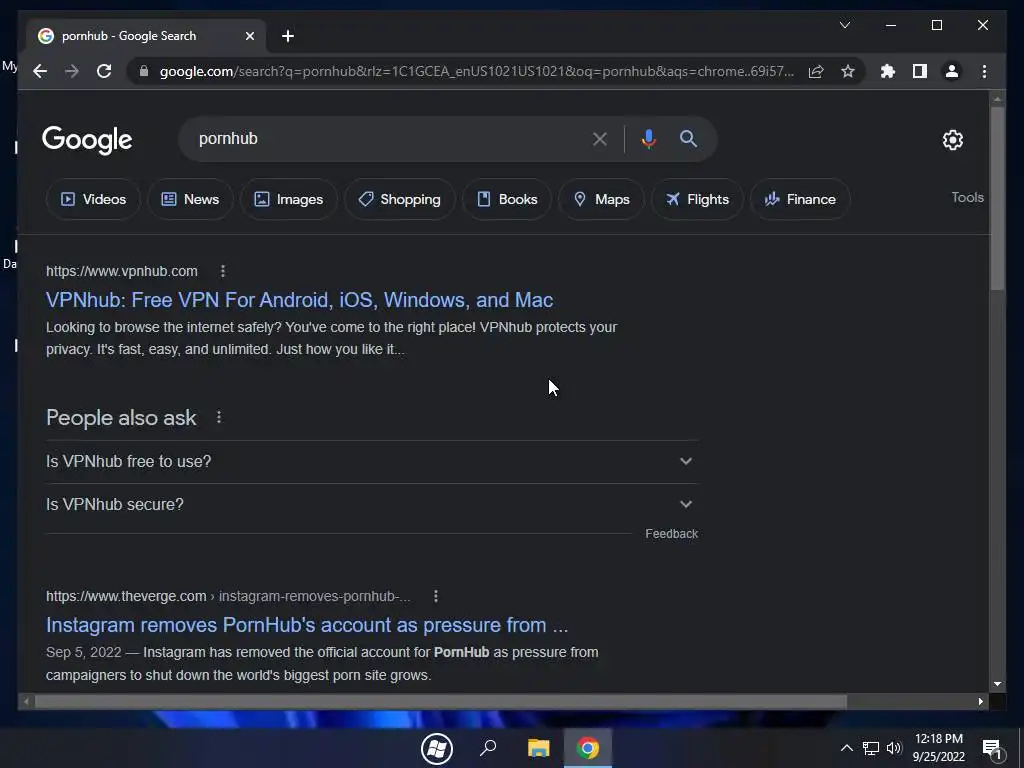This screenshot has width=1024, height=768.
Task: Open Google quick settings gear
Action: [x=953, y=140]
